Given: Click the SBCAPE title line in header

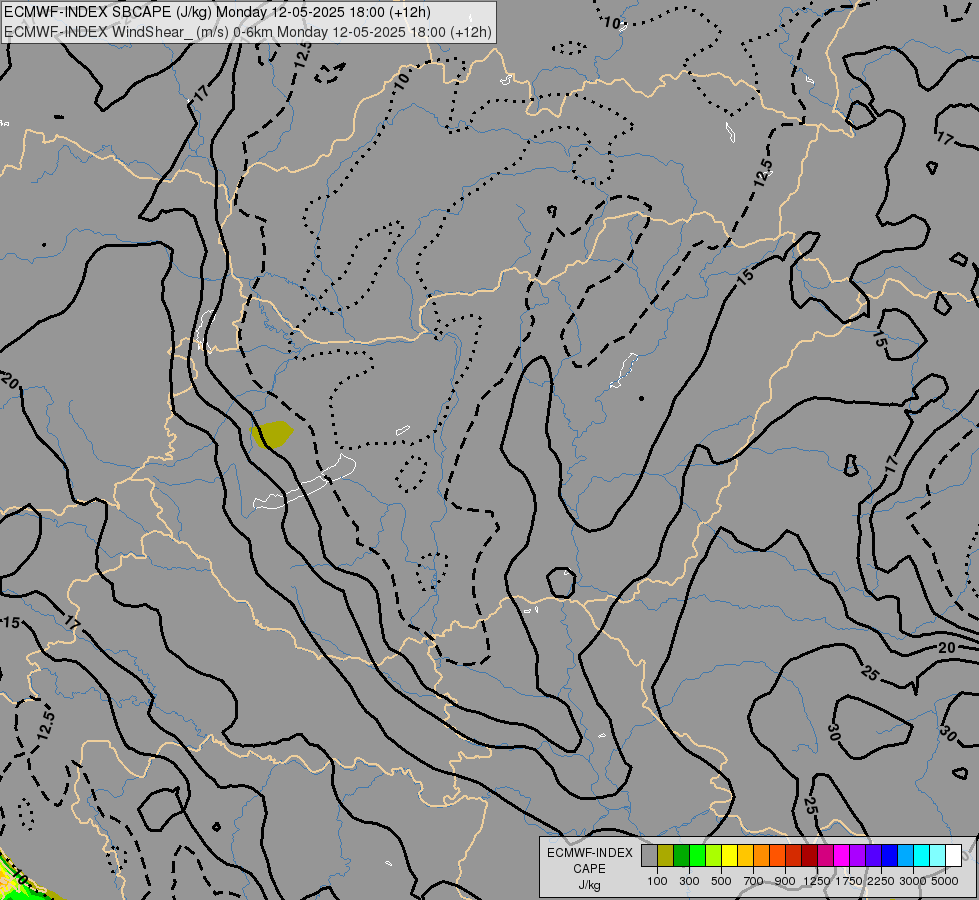Looking at the screenshot, I should (x=217, y=12).
